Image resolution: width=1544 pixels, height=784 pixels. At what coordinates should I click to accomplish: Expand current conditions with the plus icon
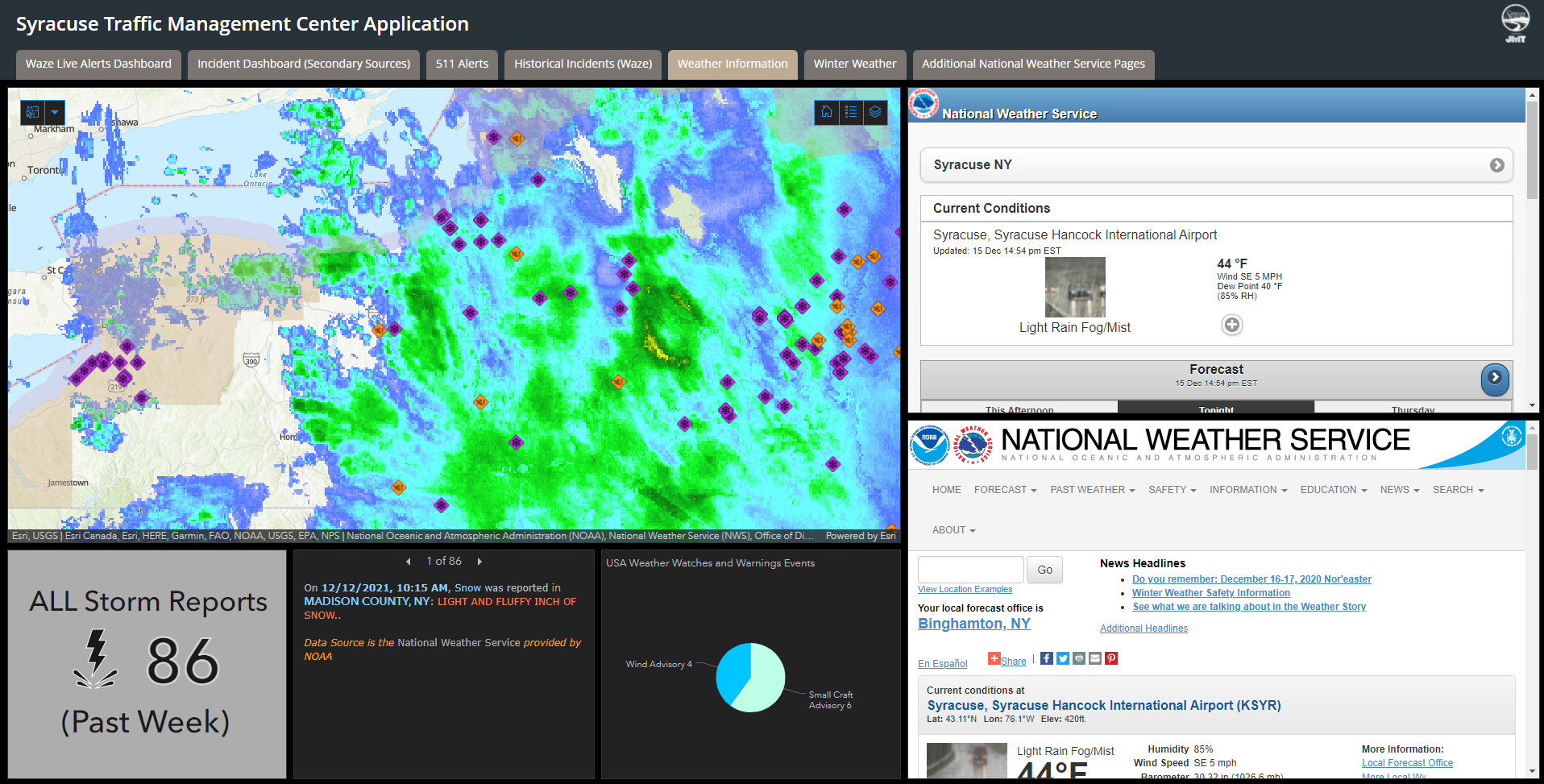[x=1232, y=325]
